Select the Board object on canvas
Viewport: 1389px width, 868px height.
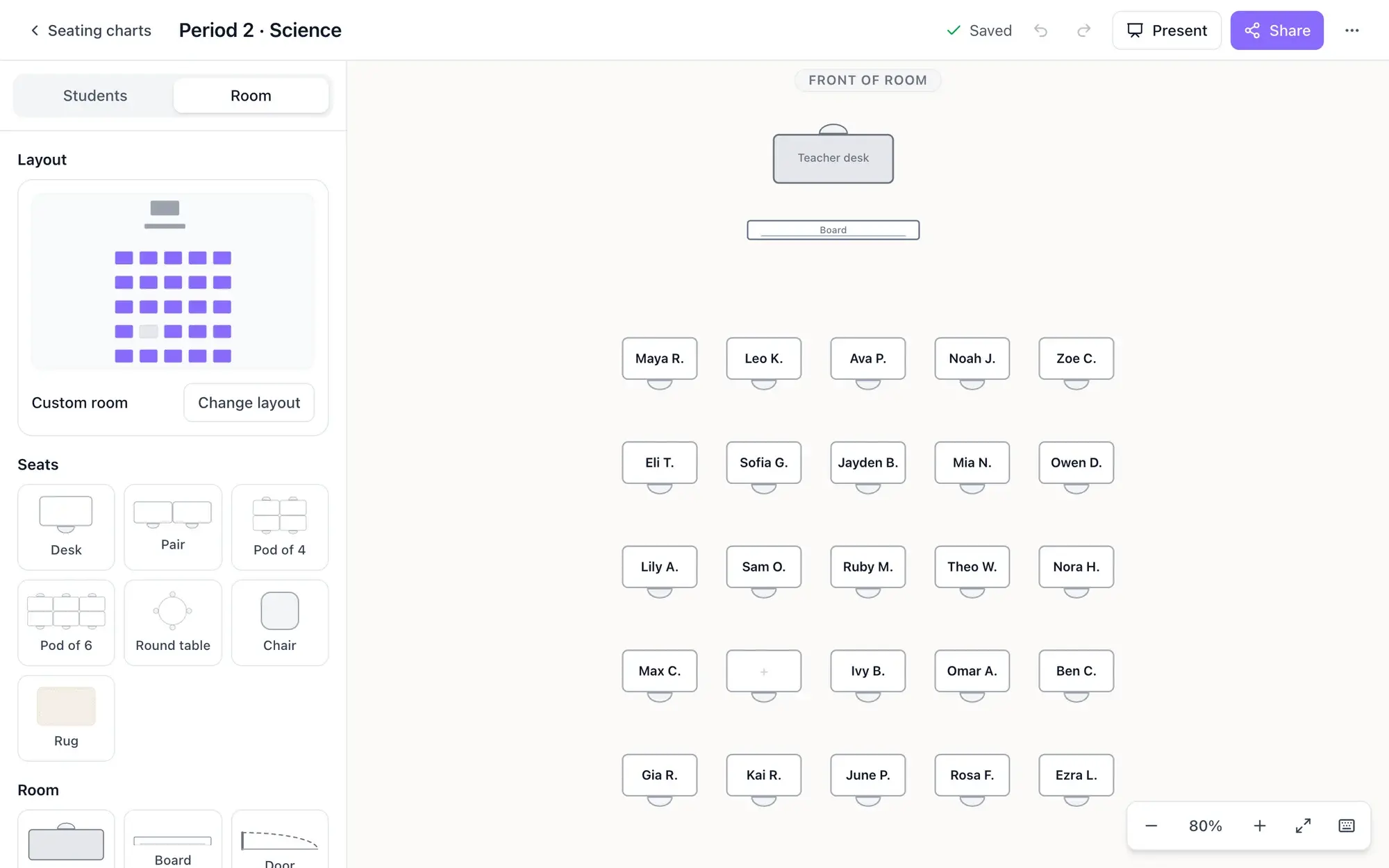click(x=833, y=230)
